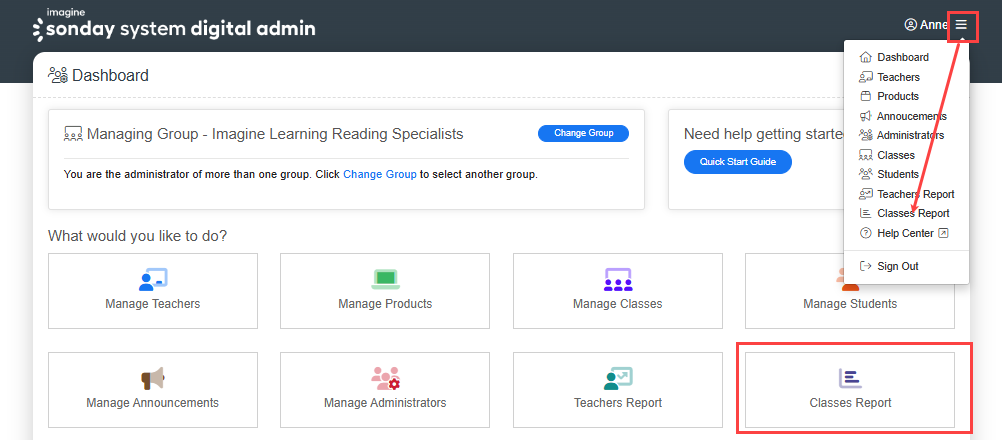Image resolution: width=1002 pixels, height=440 pixels.
Task: Click the Classes Report chart icon
Action: coord(849,378)
